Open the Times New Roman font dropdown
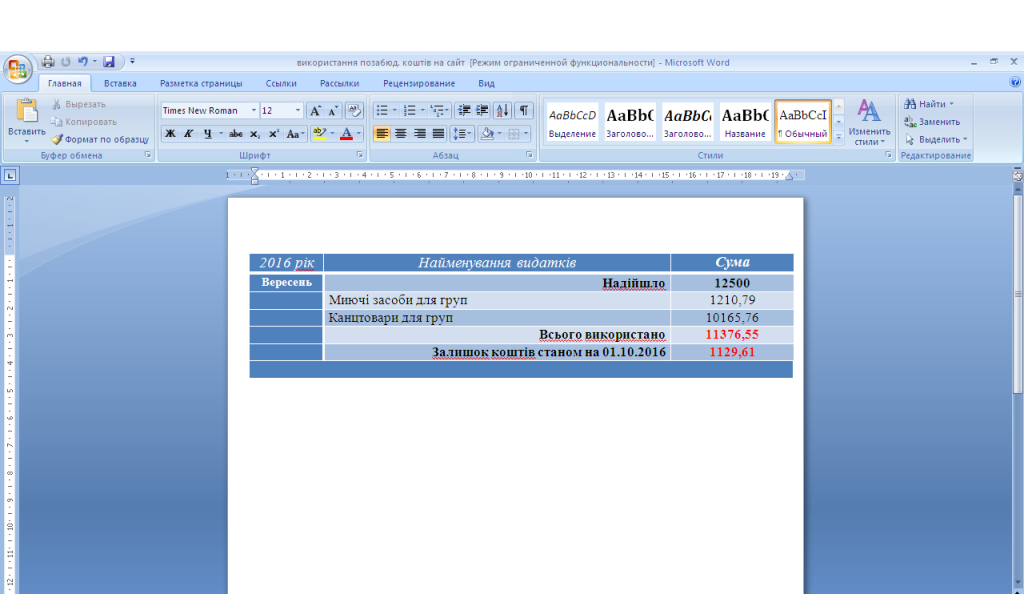The height and width of the screenshot is (594, 1024). click(254, 110)
